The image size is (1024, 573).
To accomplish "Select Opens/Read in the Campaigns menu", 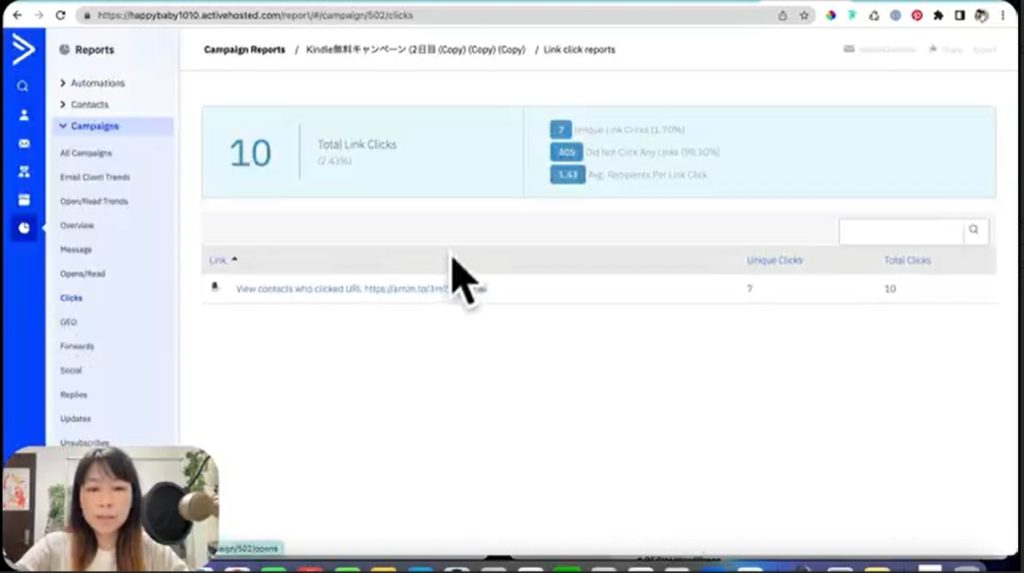I will [x=82, y=274].
